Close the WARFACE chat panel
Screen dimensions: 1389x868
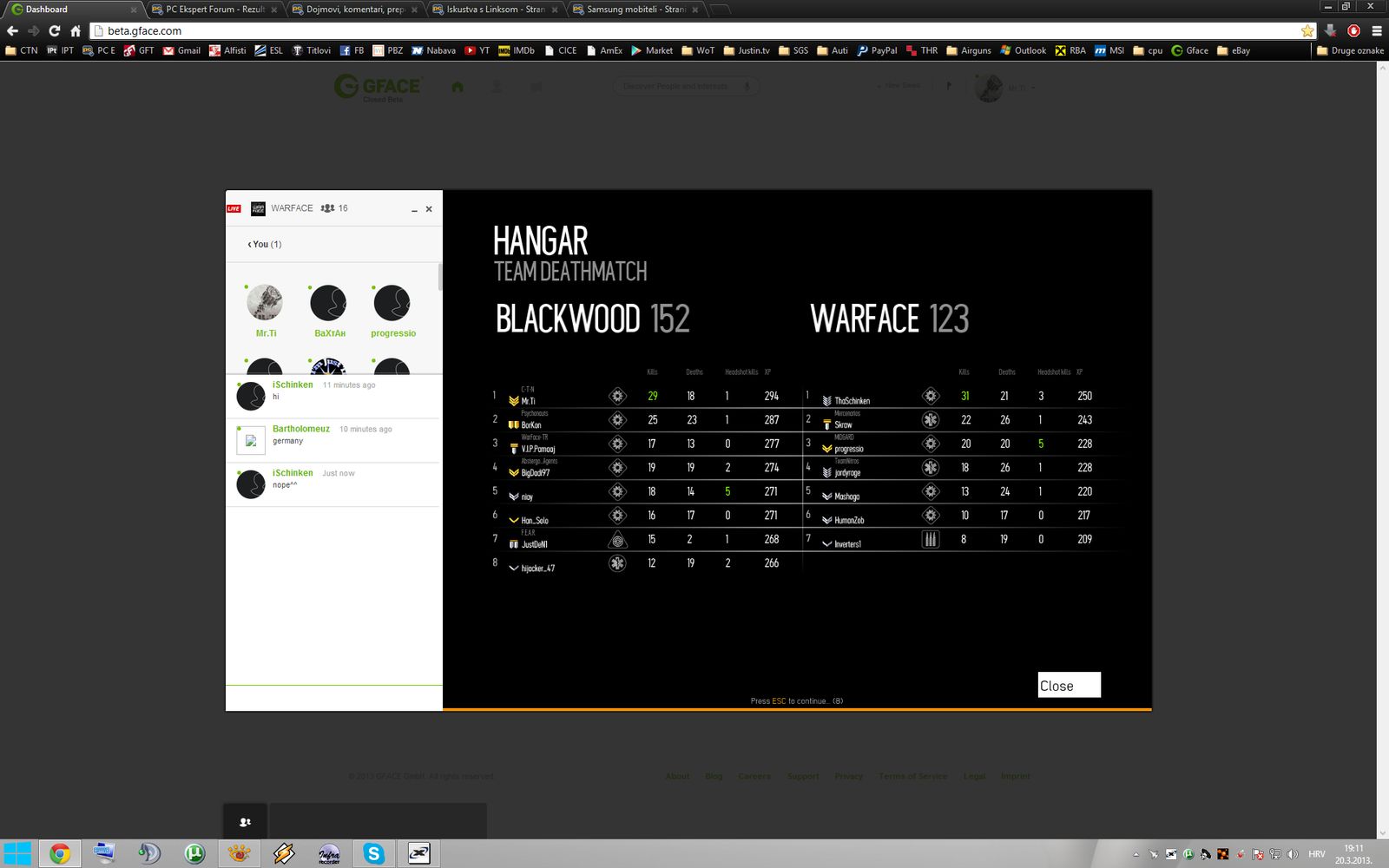click(x=429, y=209)
